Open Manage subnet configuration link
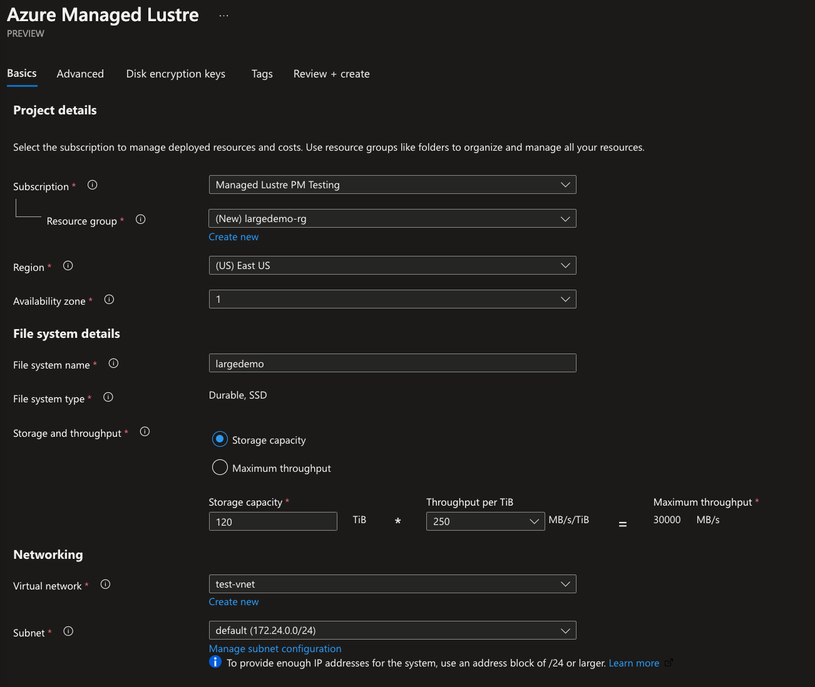Viewport: 815px width, 687px height. pyautogui.click(x=275, y=649)
